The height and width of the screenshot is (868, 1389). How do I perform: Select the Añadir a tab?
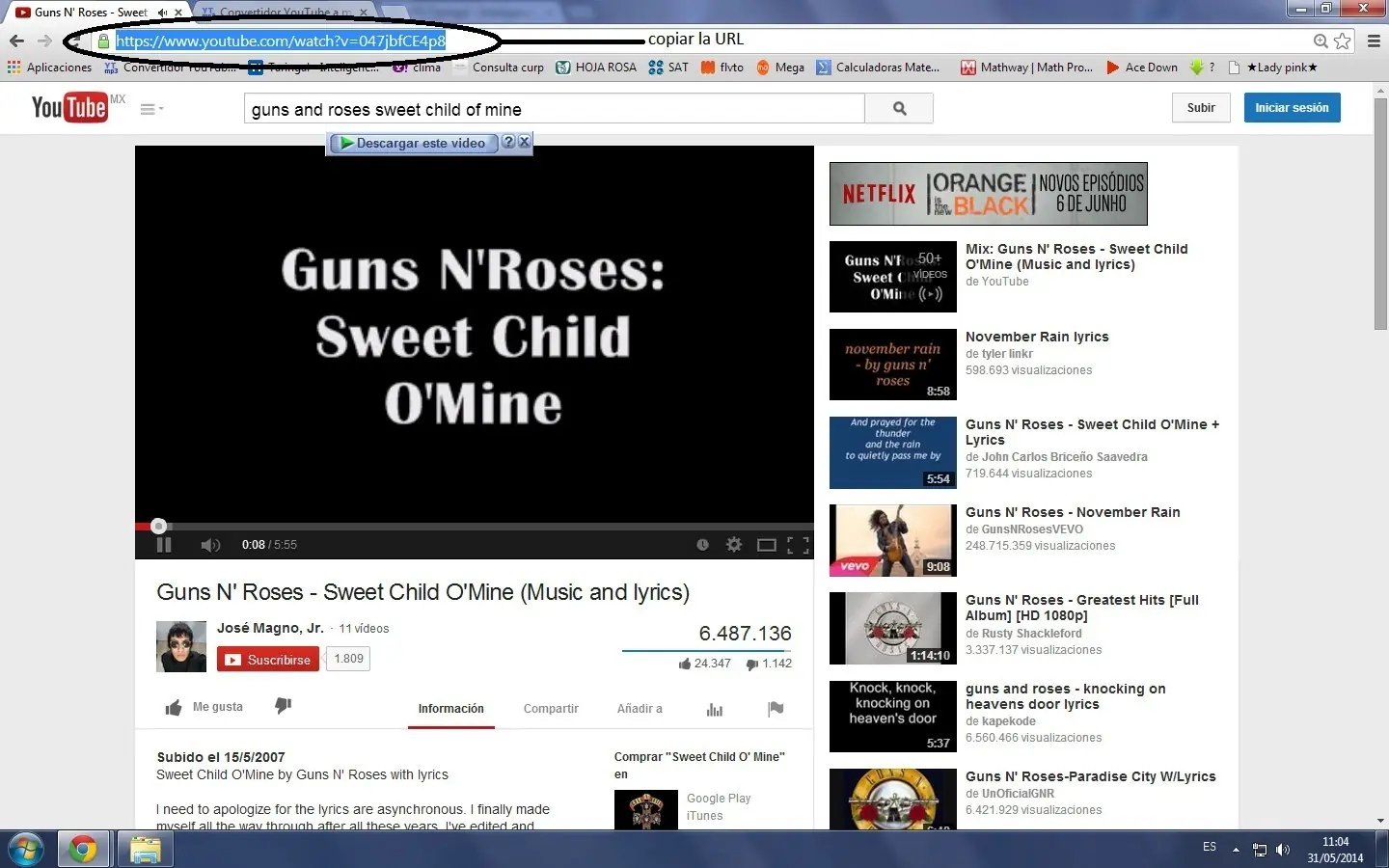(x=640, y=709)
